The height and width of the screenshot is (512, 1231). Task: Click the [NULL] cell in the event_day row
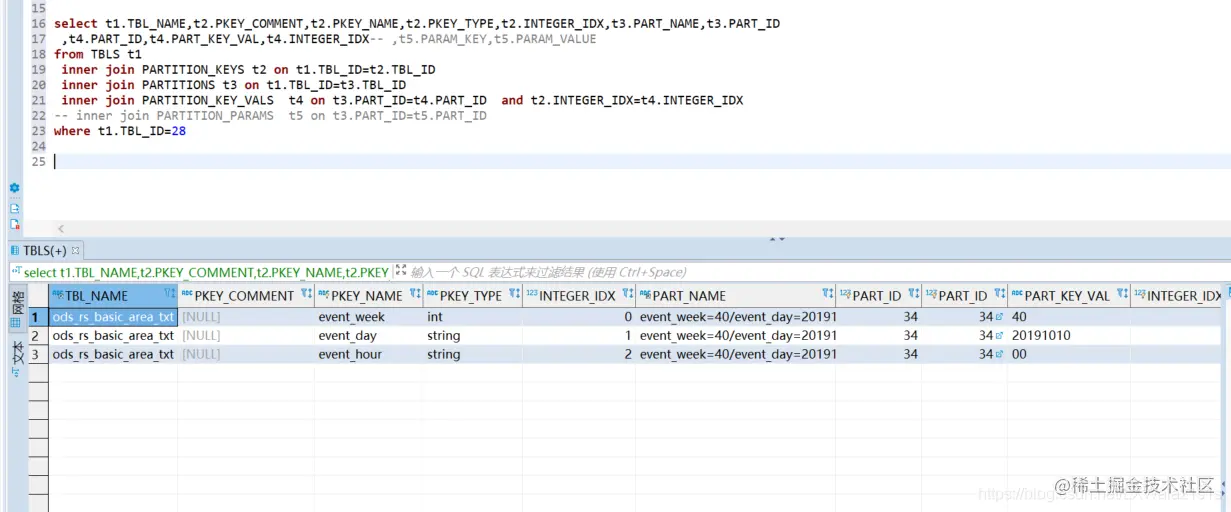pos(246,336)
